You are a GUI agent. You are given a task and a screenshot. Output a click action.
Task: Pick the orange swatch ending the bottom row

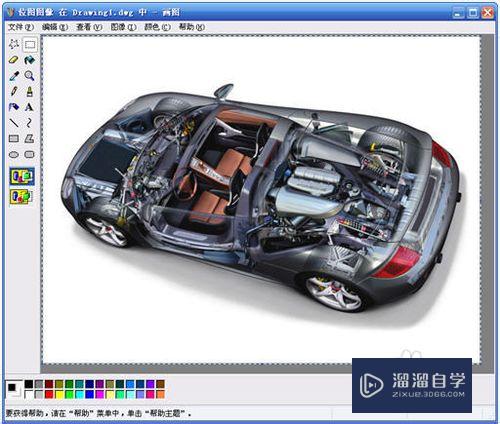[160, 395]
